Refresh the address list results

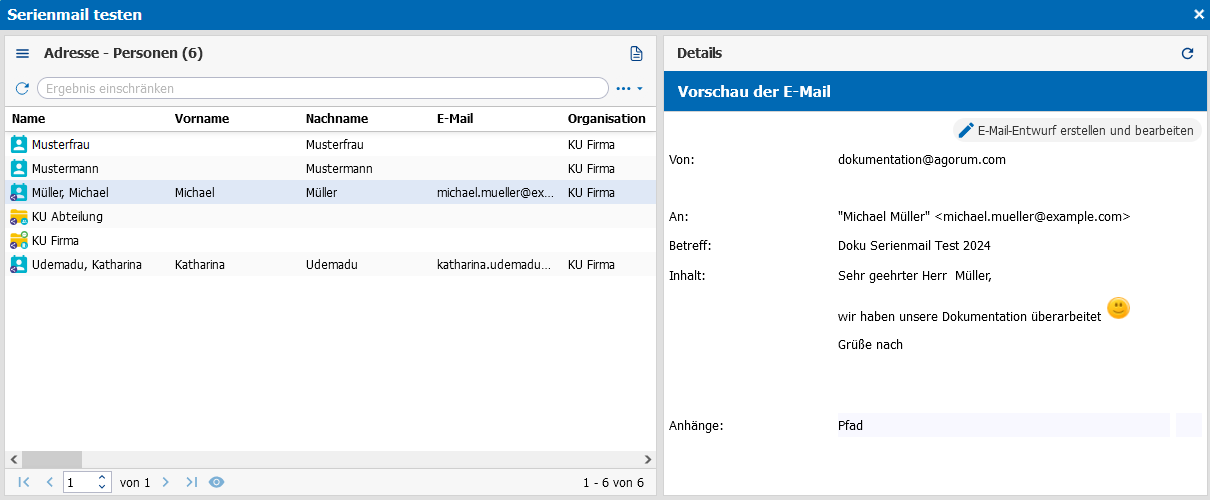pyautogui.click(x=22, y=88)
